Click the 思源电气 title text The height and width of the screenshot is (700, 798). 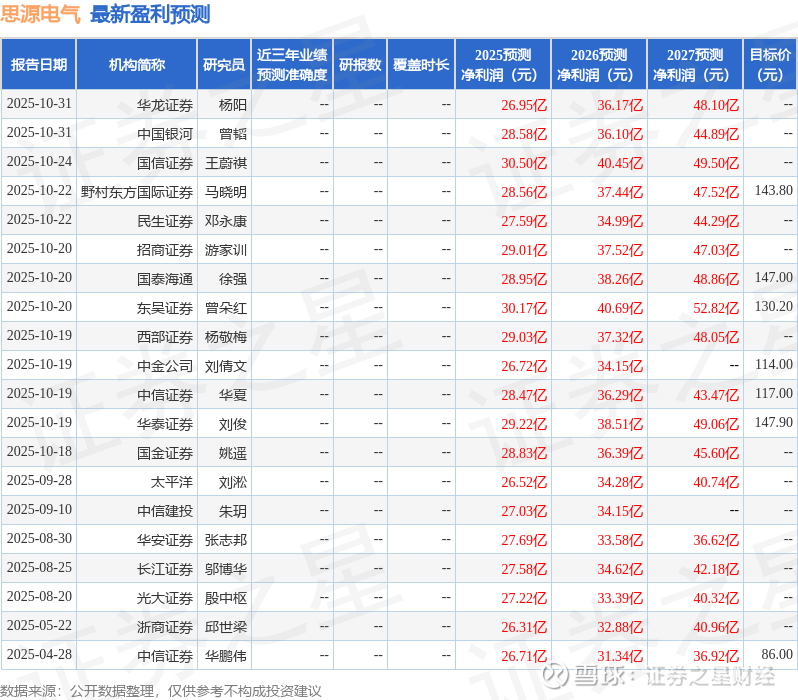pos(40,14)
